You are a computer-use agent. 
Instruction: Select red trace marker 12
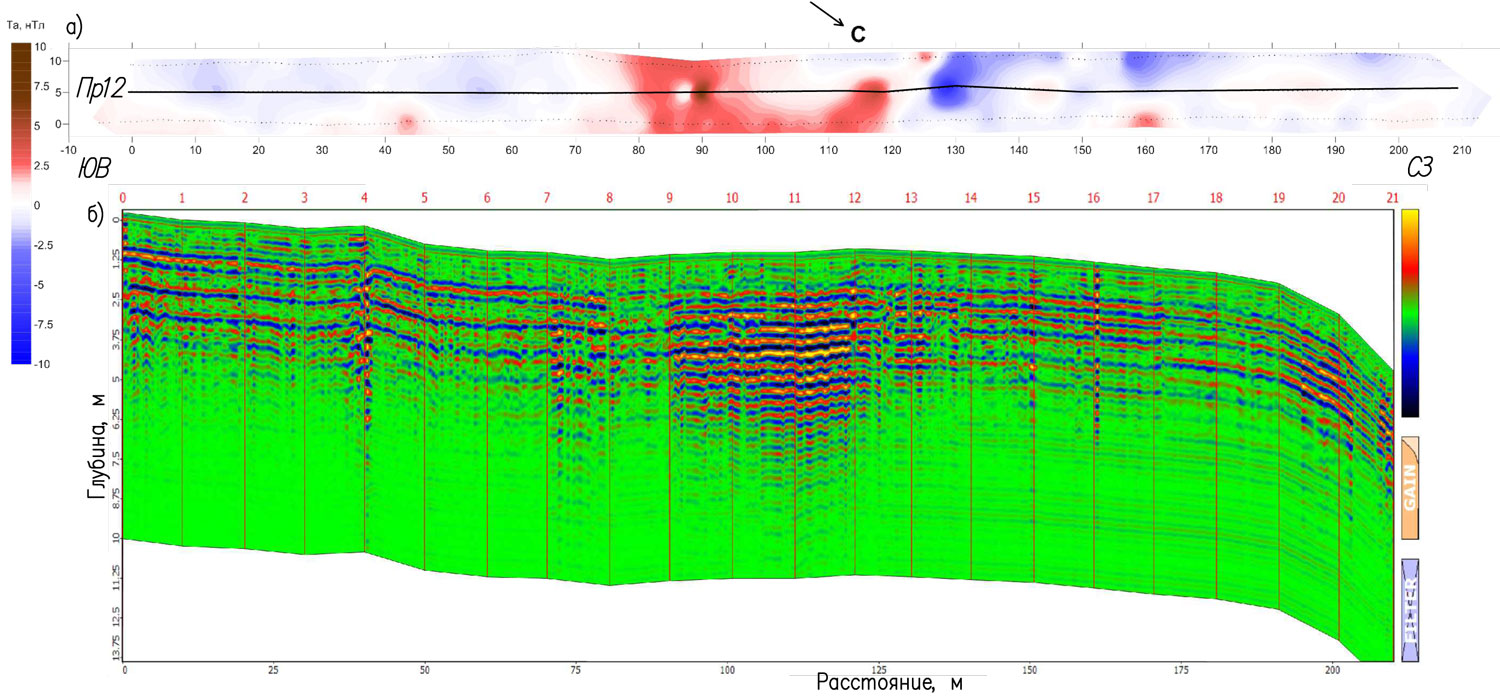pyautogui.click(x=854, y=198)
